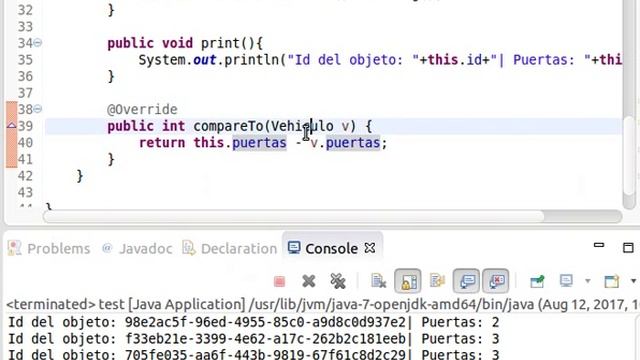Open the Open Console dropdown arrow
The height and width of the screenshot is (360, 640).
click(x=633, y=281)
